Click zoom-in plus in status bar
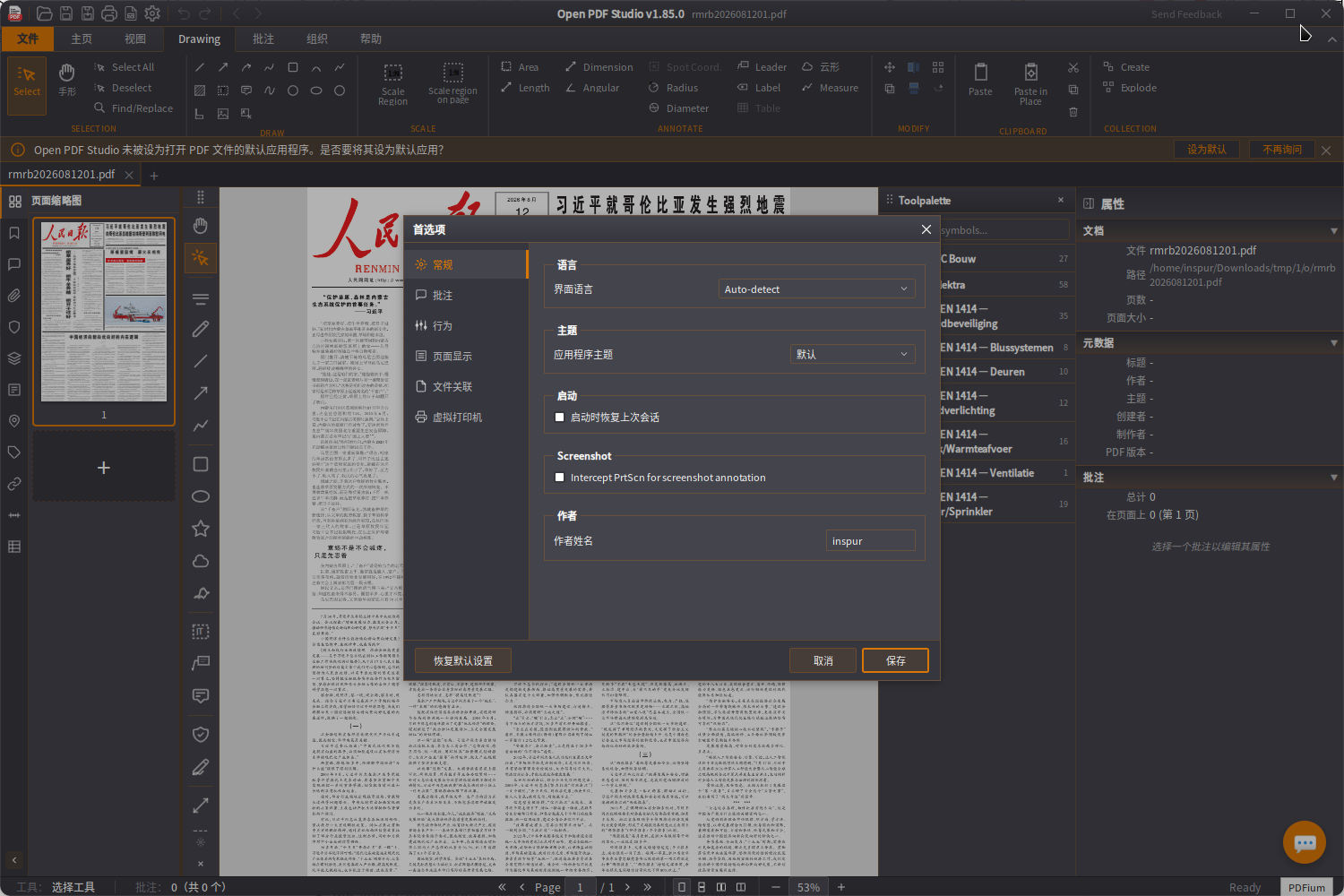Image resolution: width=1344 pixels, height=896 pixels. point(841,887)
